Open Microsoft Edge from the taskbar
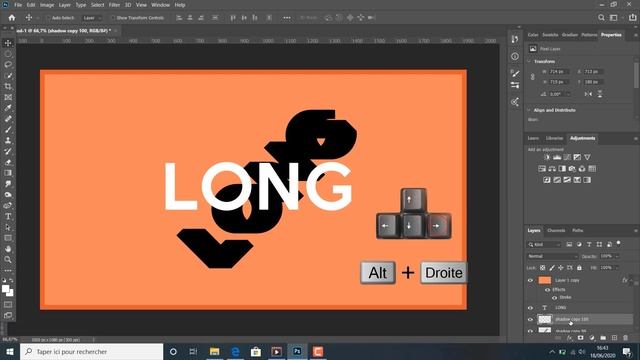 tap(236, 351)
